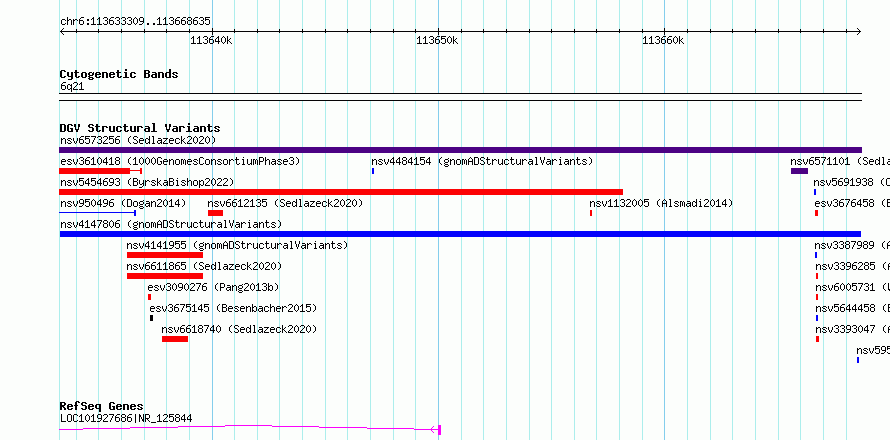This screenshot has width=890, height=440.
Task: Click the long red nsv5454693 variant bar
Action: click(x=341, y=192)
